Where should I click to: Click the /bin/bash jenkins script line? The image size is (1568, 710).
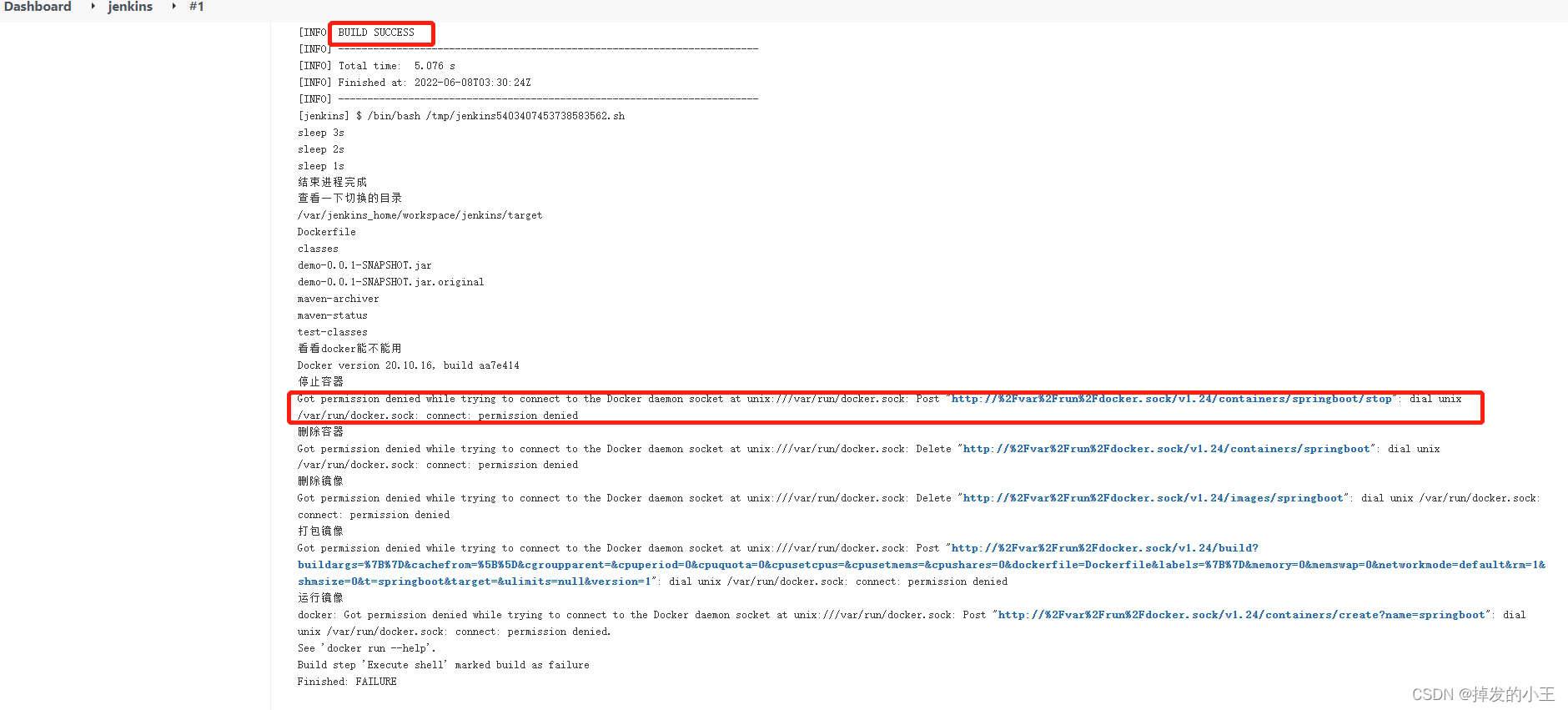[461, 116]
